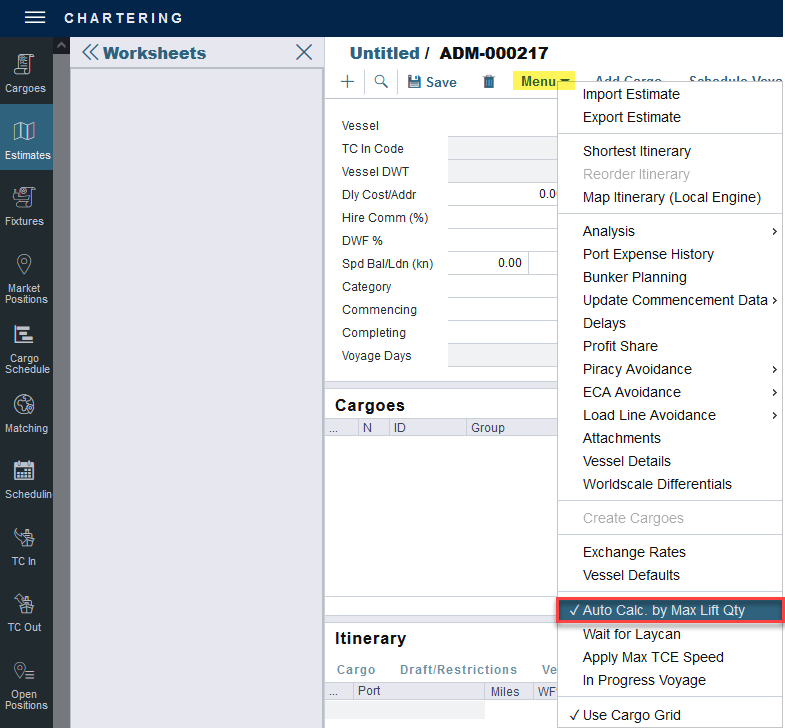
Task: Choose Import Estimate from menu
Action: (x=631, y=94)
